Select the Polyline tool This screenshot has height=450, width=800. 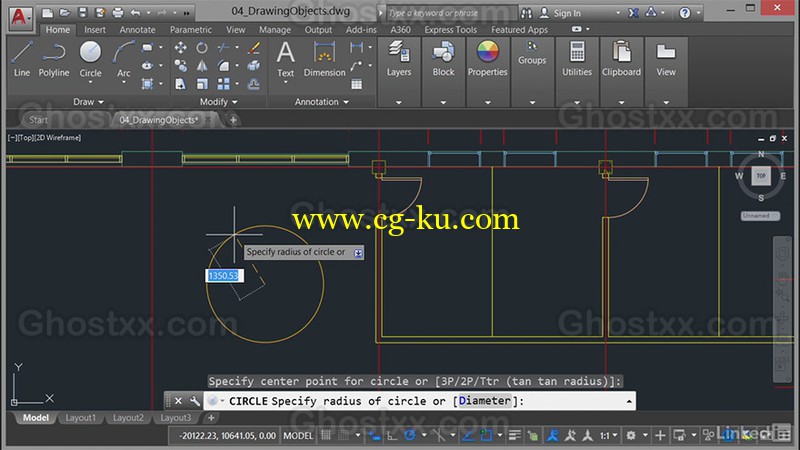[x=54, y=60]
